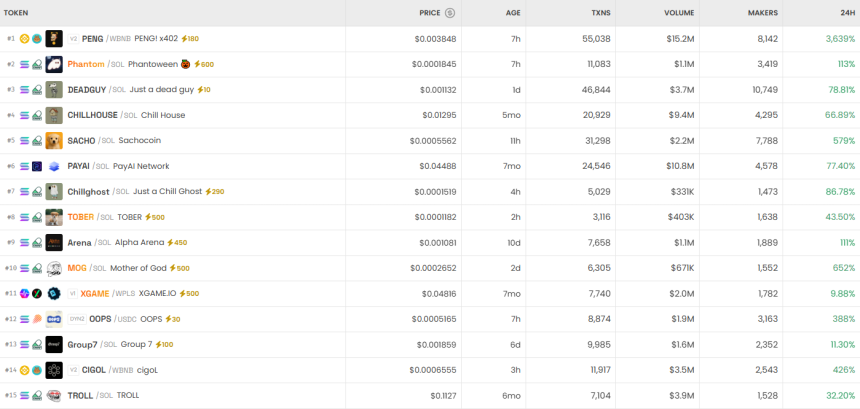Open the CHILLHOUSE token pair link
Screen dimensions: 860x409
point(92,115)
